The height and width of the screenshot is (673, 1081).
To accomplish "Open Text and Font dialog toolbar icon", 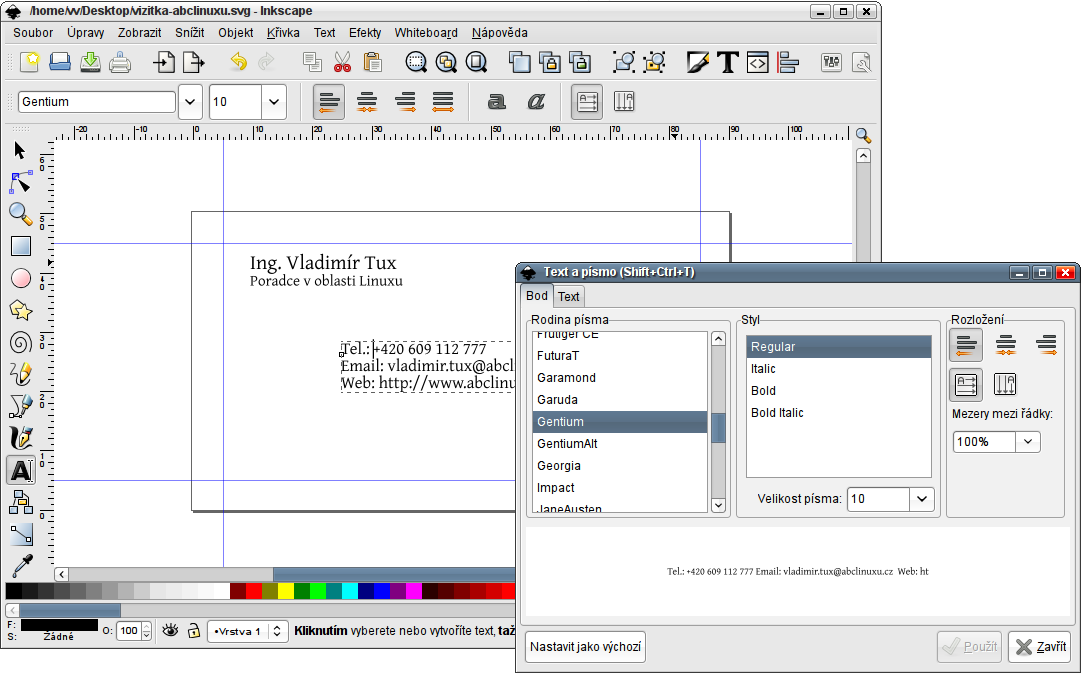I will click(727, 62).
